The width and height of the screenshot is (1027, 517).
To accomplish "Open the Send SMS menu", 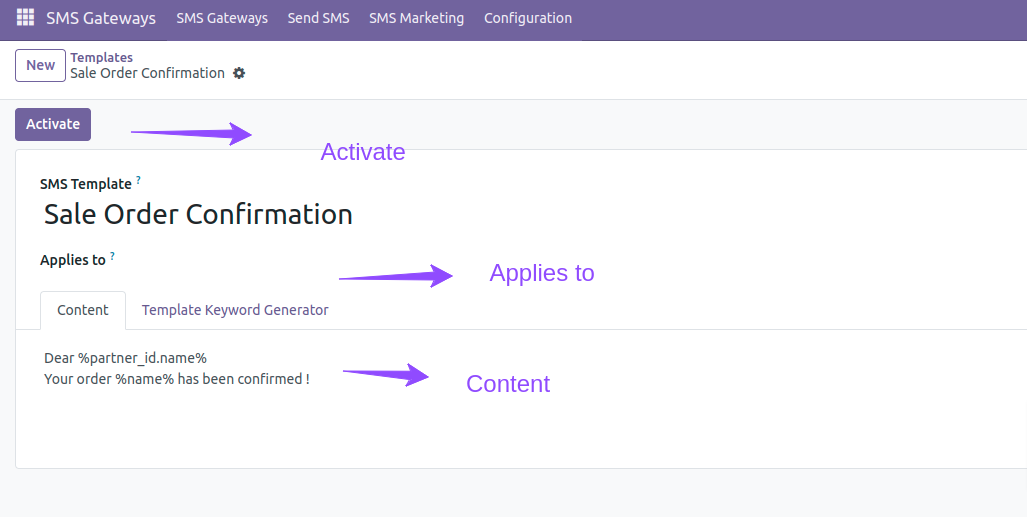I will point(318,18).
